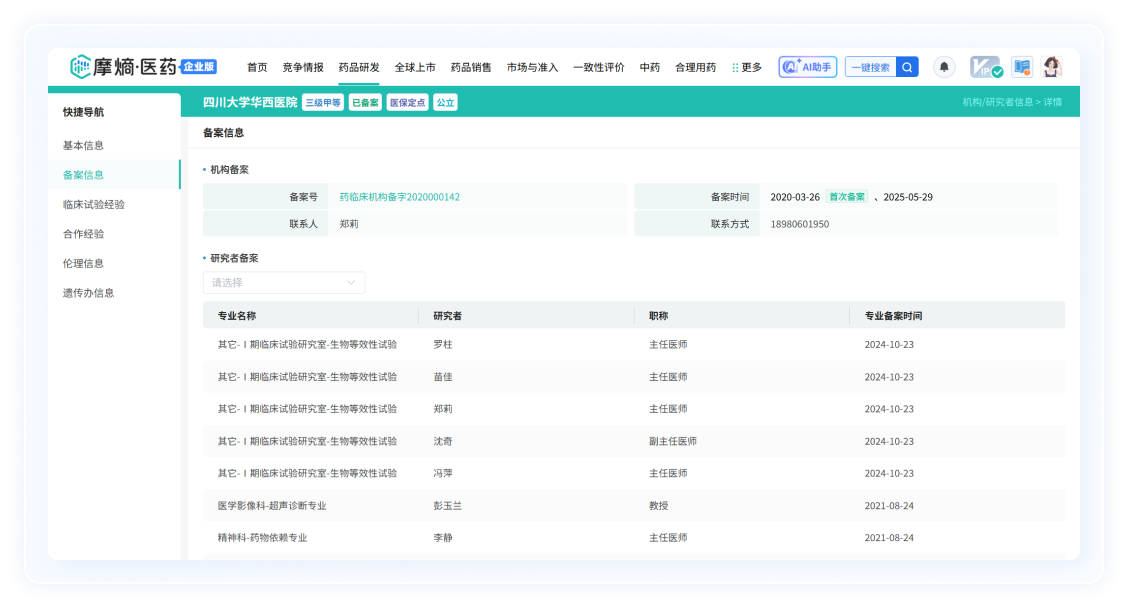Open the help book icon

tap(1022, 67)
